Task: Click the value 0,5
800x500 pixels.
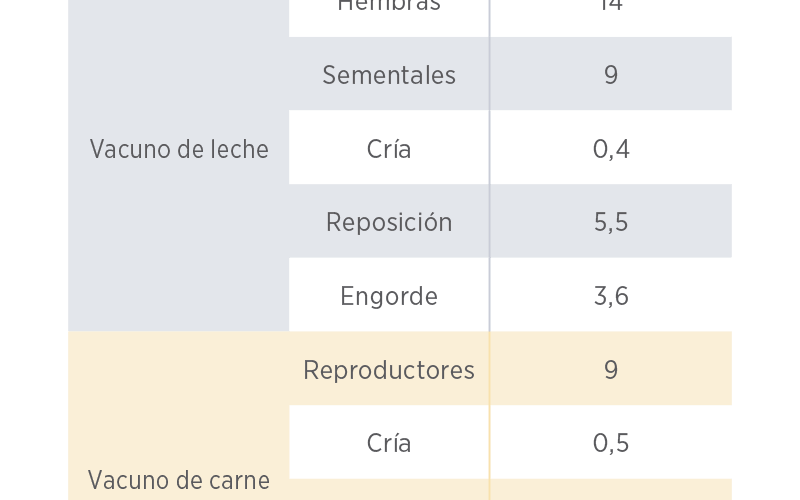Action: 611,443
